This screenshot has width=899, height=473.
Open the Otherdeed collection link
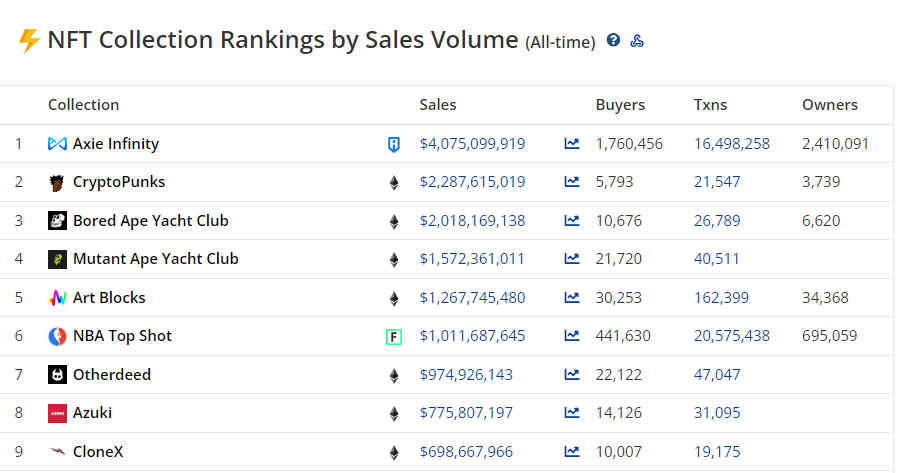pyautogui.click(x=112, y=374)
